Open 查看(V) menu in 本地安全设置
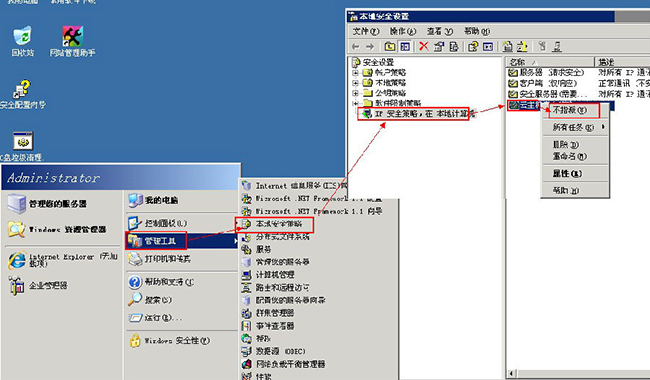 point(440,31)
